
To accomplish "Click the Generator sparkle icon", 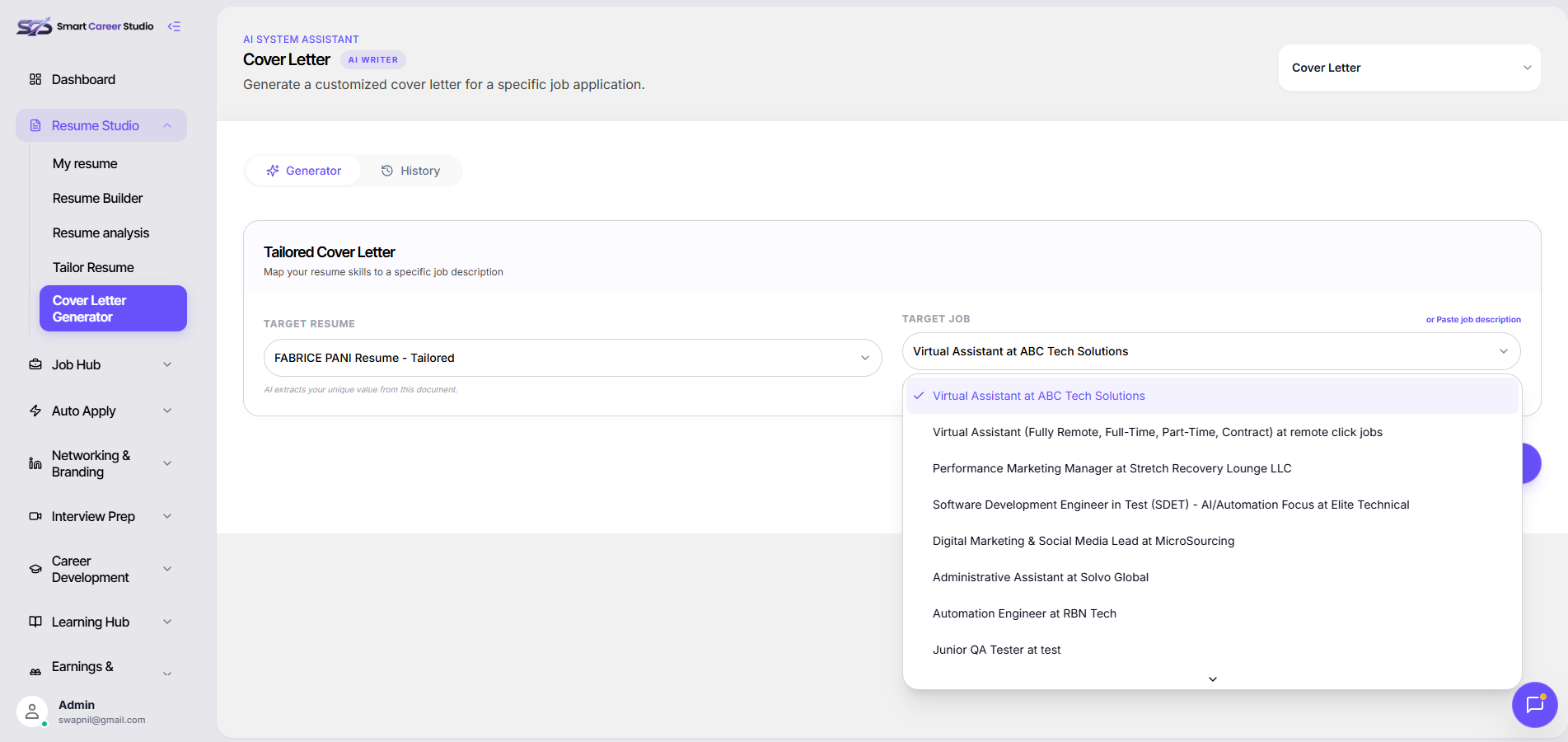I will coord(273,171).
